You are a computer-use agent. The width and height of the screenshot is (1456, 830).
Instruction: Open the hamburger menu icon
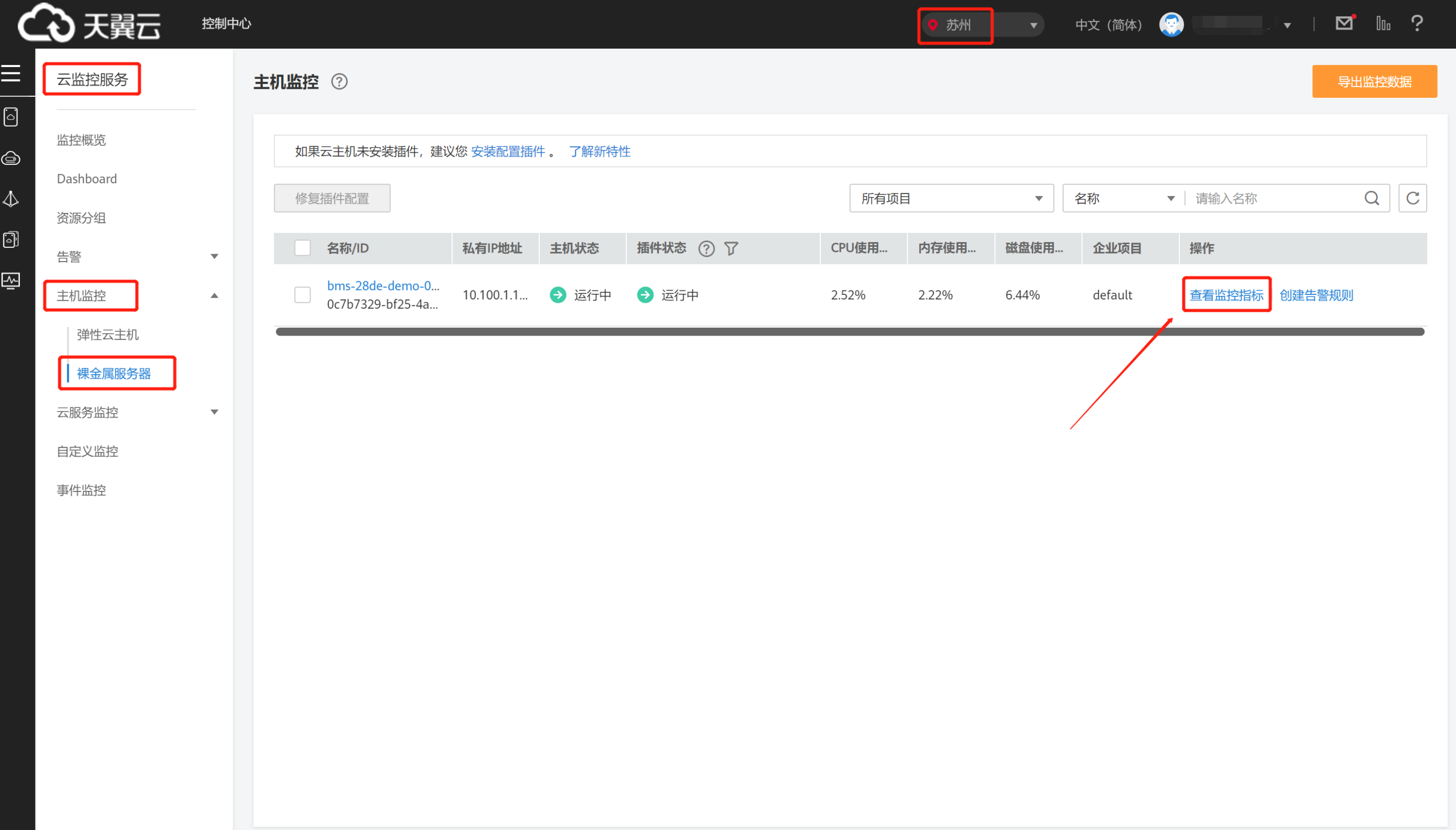pyautogui.click(x=11, y=73)
